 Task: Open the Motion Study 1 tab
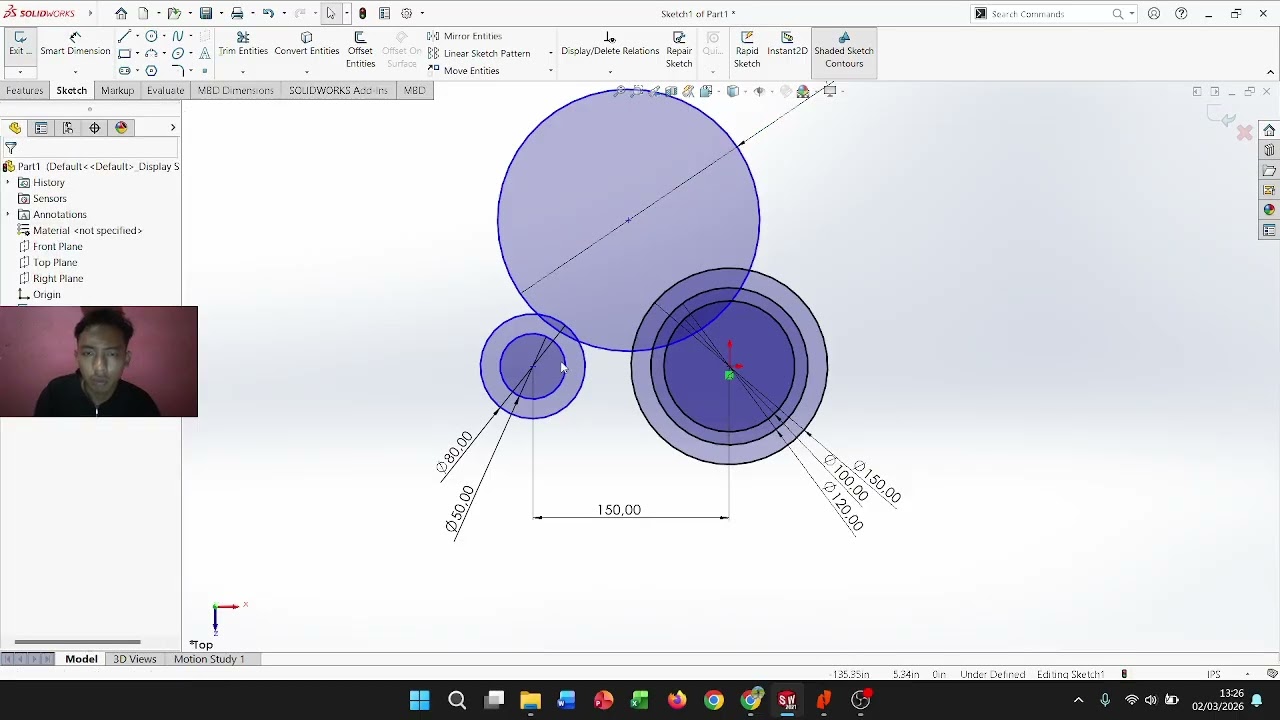click(209, 659)
